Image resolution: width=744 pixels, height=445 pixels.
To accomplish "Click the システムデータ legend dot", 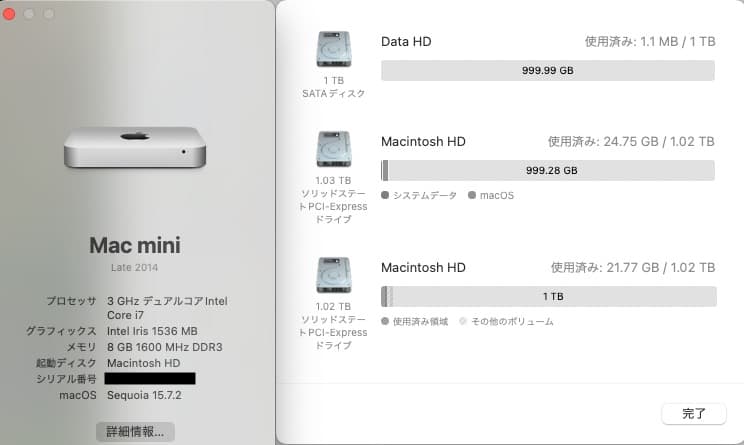I will tap(385, 195).
